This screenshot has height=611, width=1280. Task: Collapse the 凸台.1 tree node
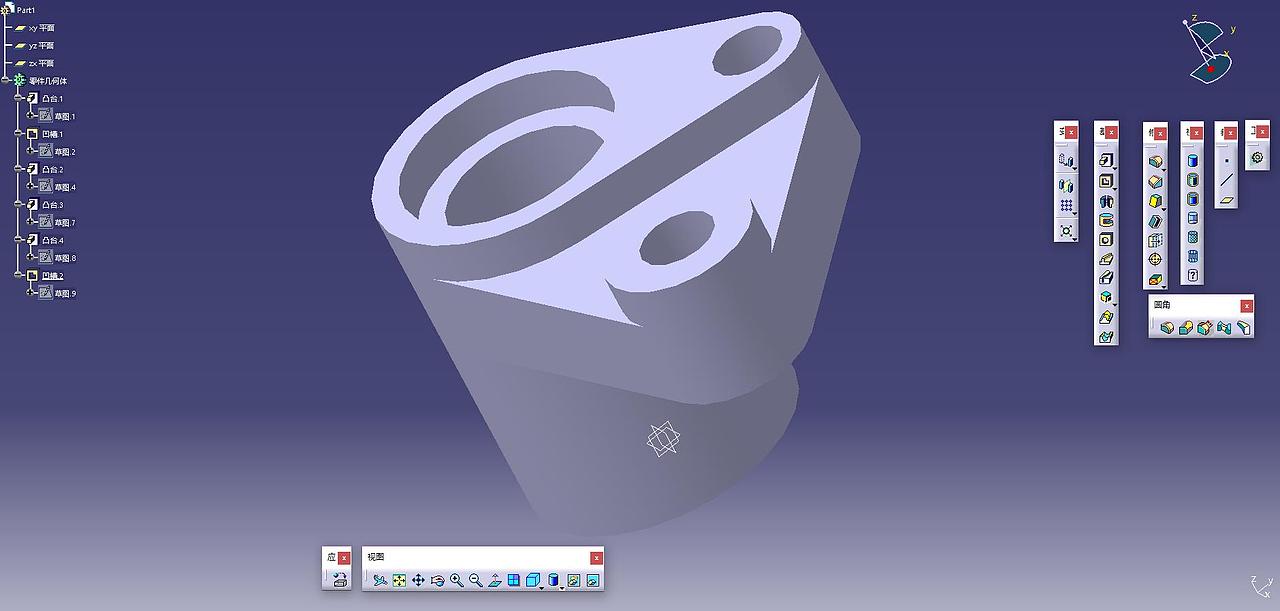click(19, 98)
